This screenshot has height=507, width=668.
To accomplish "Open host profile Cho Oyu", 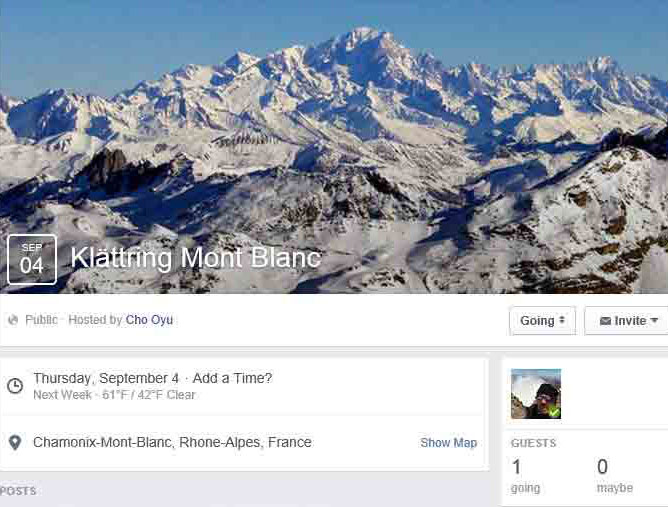I will pyautogui.click(x=149, y=320).
